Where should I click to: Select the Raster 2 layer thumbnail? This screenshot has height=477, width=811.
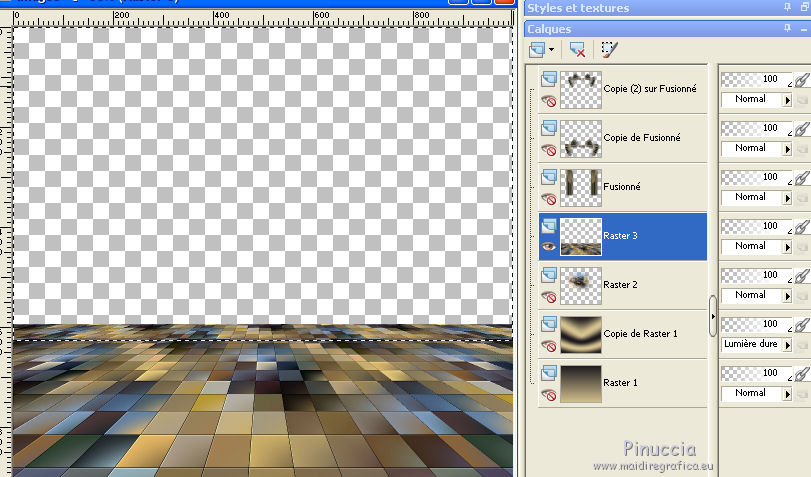(581, 285)
